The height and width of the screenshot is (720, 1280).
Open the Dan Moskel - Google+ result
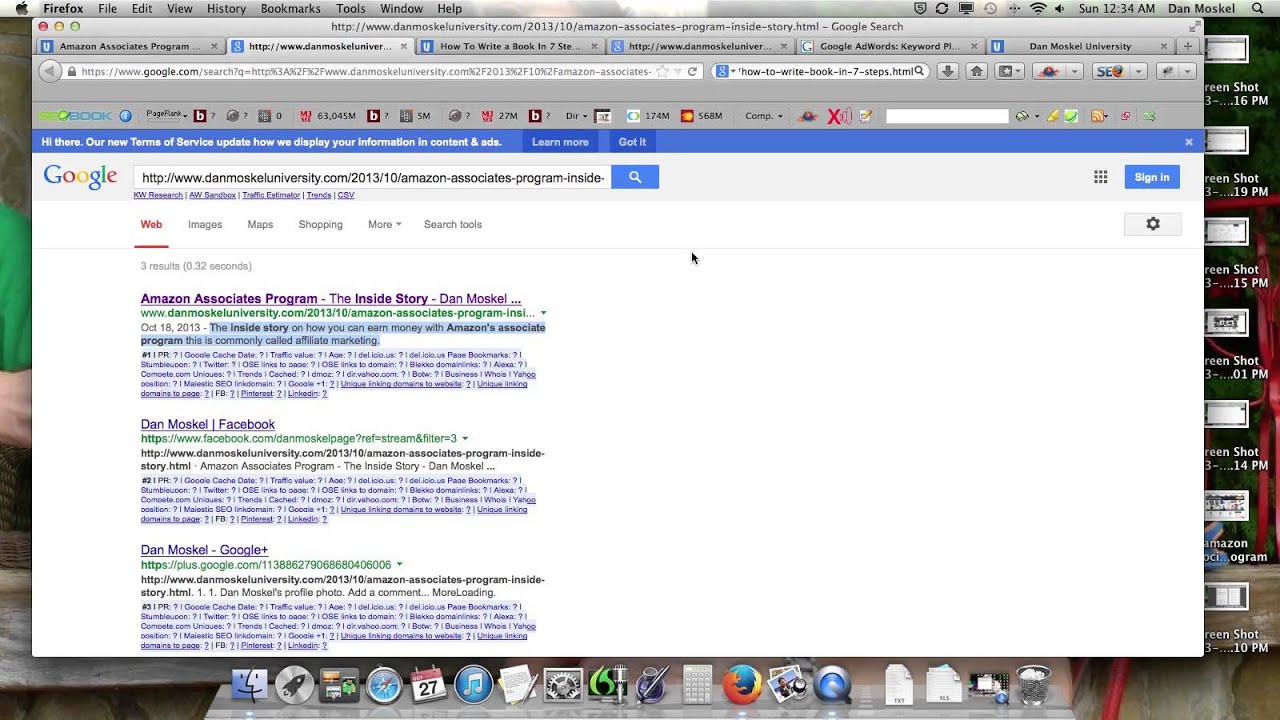pos(204,550)
